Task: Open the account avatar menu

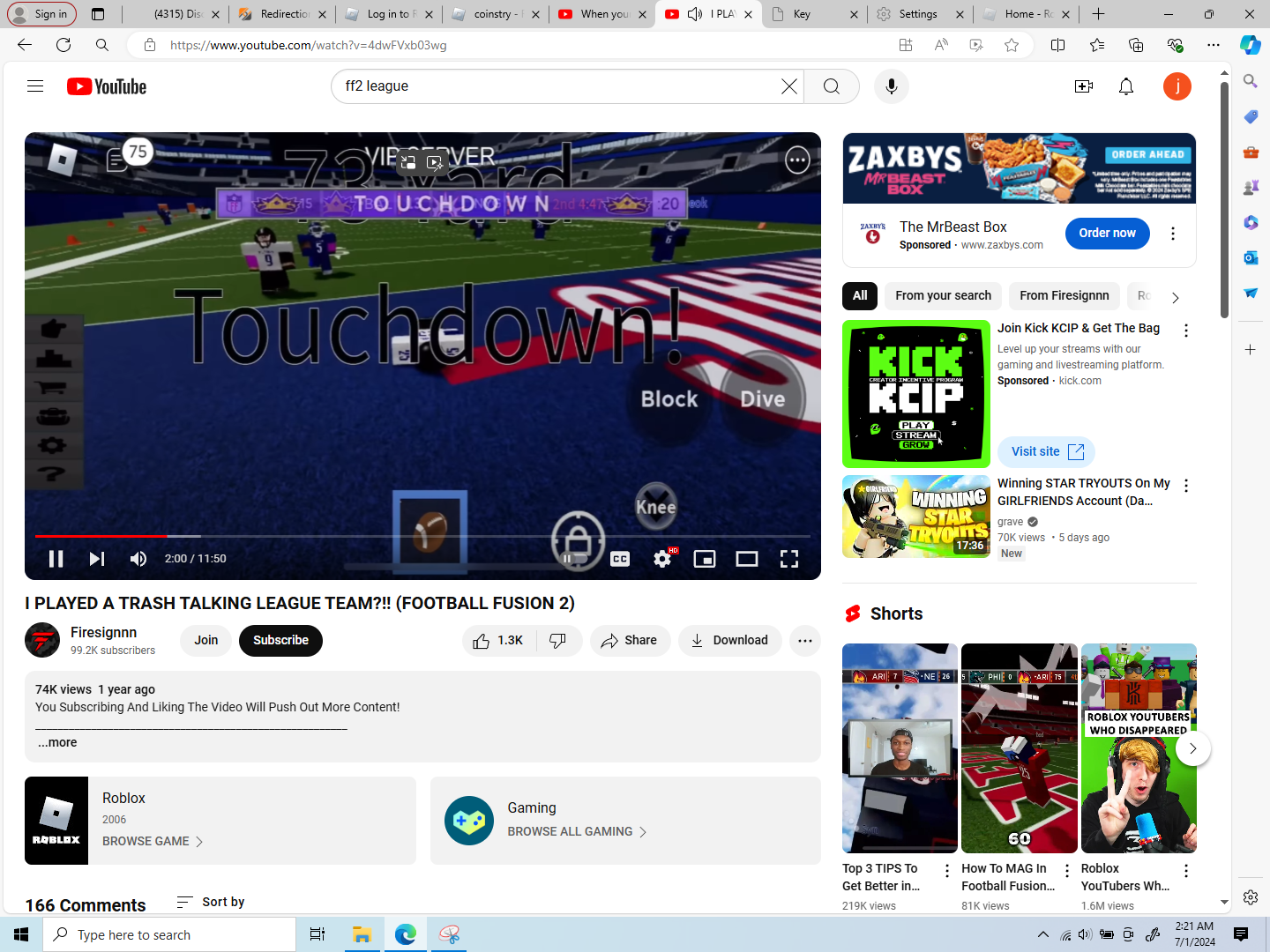Action: click(x=1177, y=86)
